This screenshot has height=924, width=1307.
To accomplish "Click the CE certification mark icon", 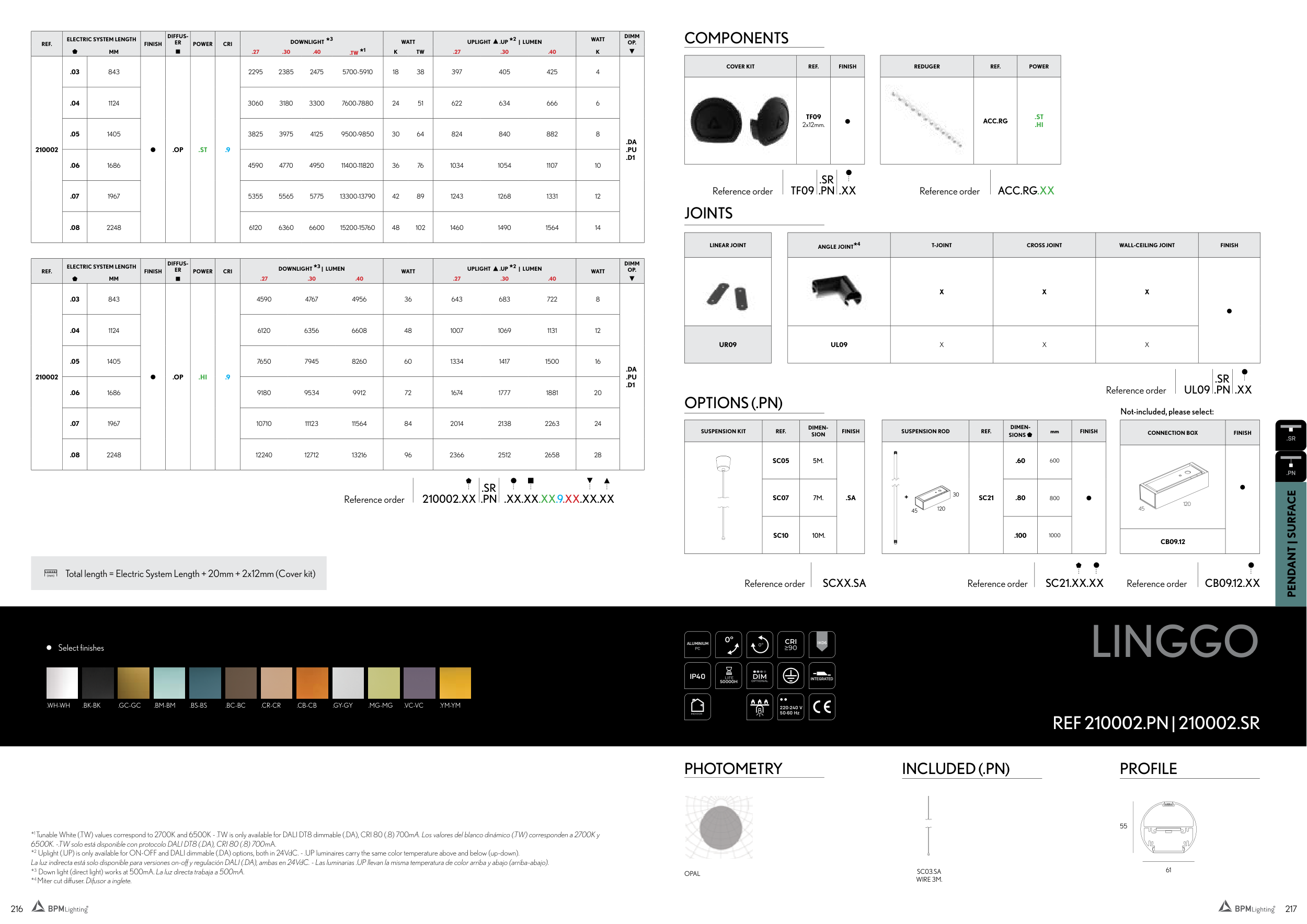I will click(821, 707).
